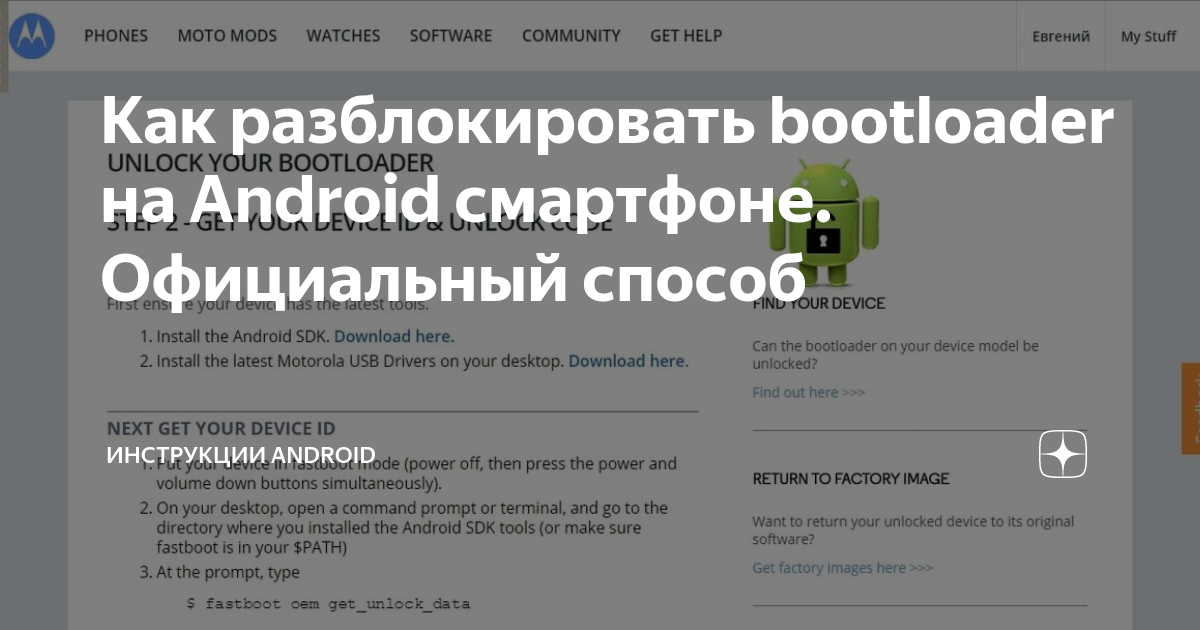Screen dimensions: 1200x630
Task: Click the ИНСТРУКЦИИ ANDROID label
Action: click(241, 455)
